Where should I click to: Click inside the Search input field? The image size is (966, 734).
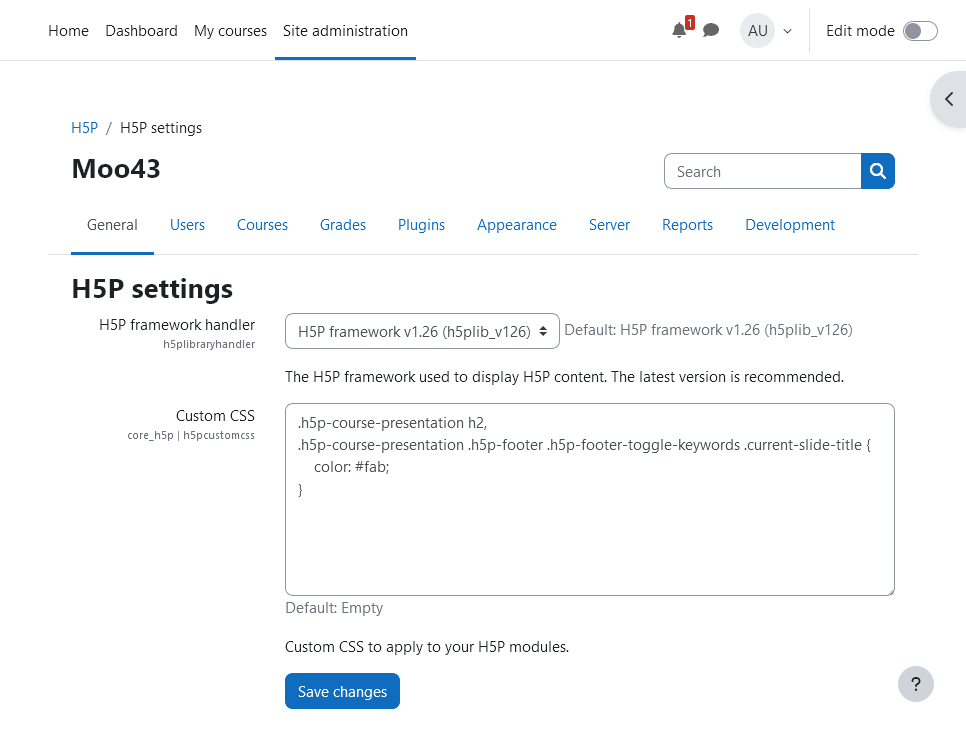(x=763, y=171)
